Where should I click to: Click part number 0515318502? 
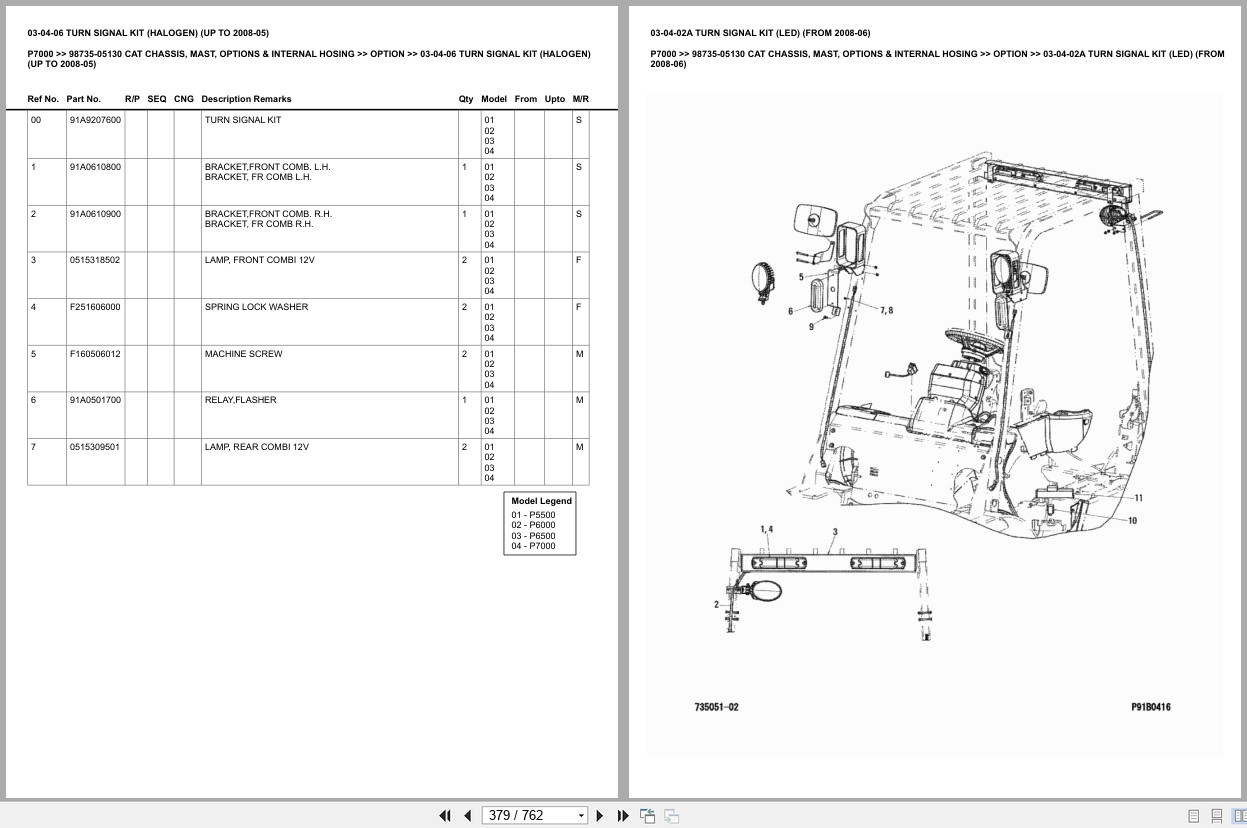94,260
